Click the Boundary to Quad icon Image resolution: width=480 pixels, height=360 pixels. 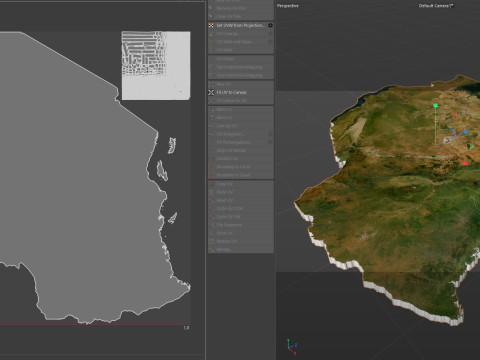[211, 175]
